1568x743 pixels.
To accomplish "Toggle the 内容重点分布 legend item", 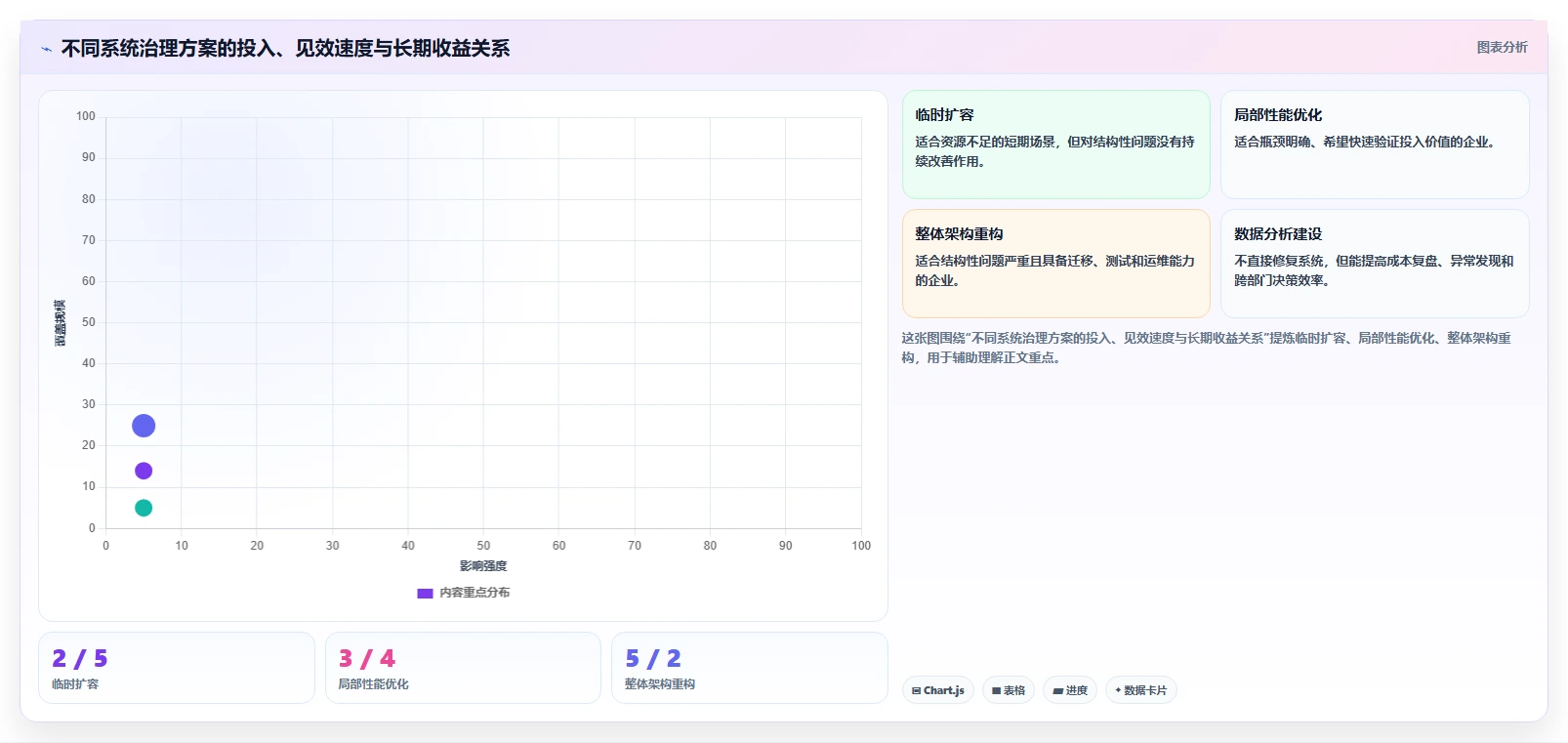I will click(x=463, y=593).
